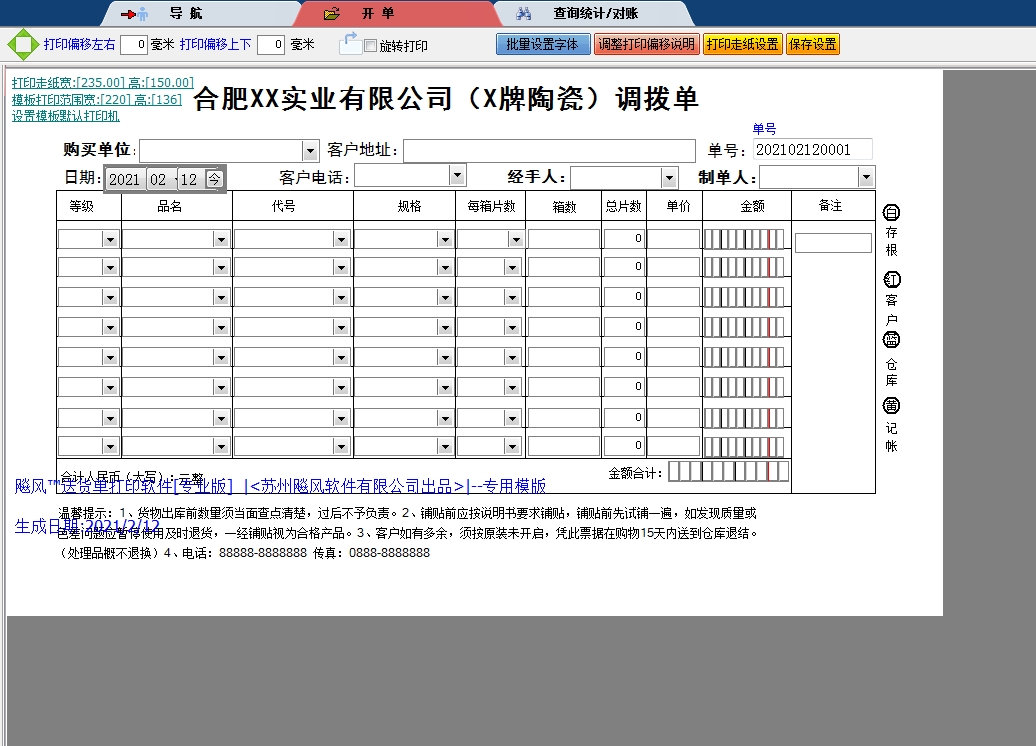Click the 批量设置字体 button
This screenshot has width=1036, height=746.
point(543,44)
